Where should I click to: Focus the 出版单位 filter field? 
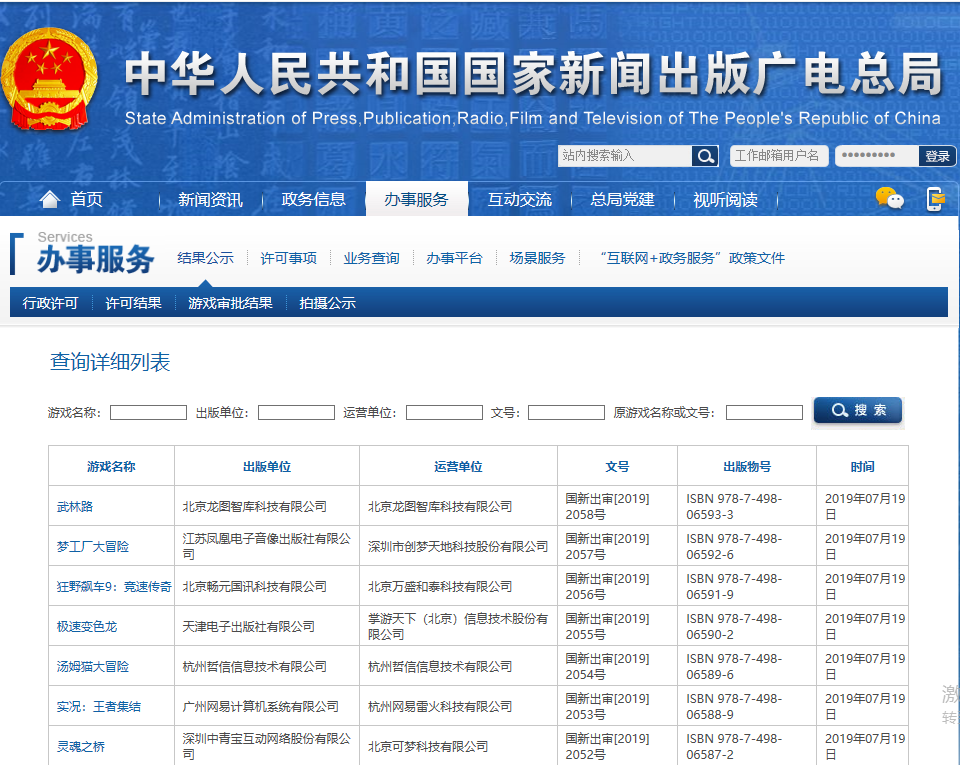[x=296, y=412]
